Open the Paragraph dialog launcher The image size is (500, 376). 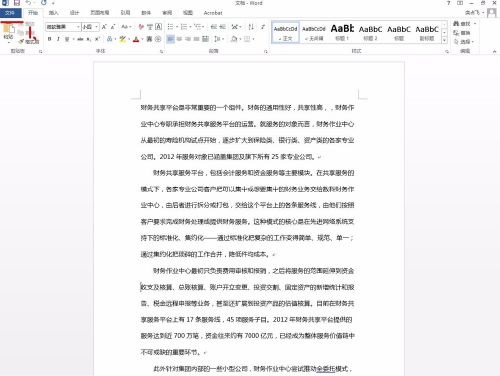point(266,51)
